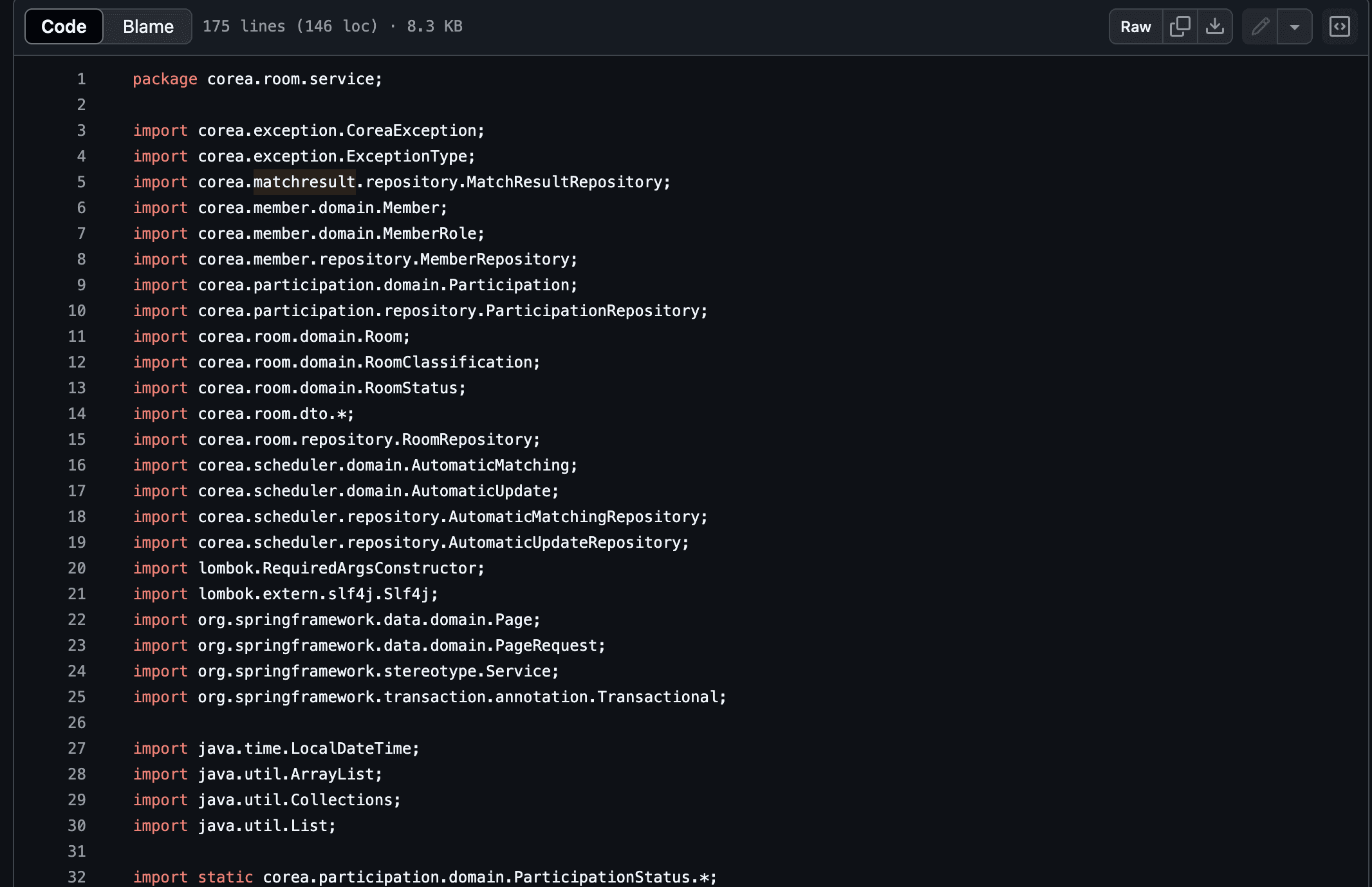Click the highlighted matchresult text
1372x887 pixels.
pos(304,182)
